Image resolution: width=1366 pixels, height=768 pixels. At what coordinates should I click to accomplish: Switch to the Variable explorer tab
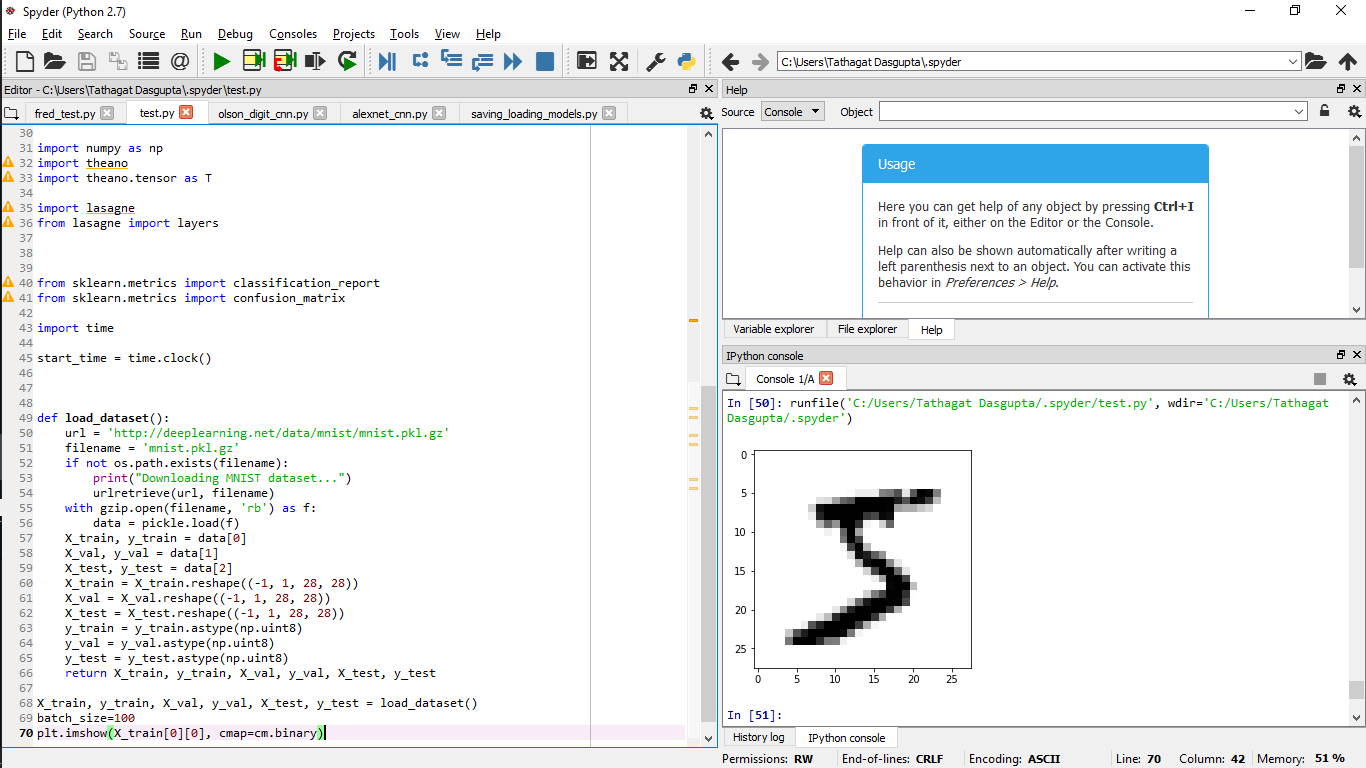tap(773, 329)
